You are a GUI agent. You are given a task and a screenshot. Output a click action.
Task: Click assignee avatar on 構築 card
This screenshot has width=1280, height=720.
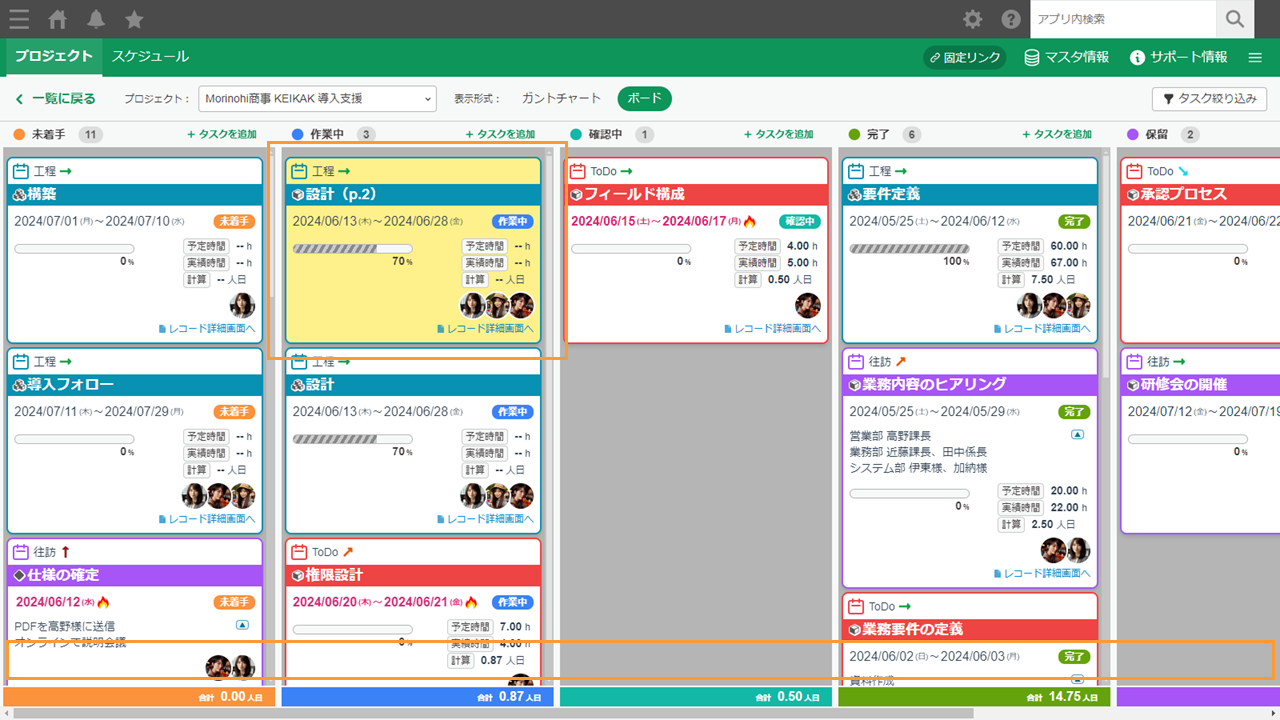(243, 305)
